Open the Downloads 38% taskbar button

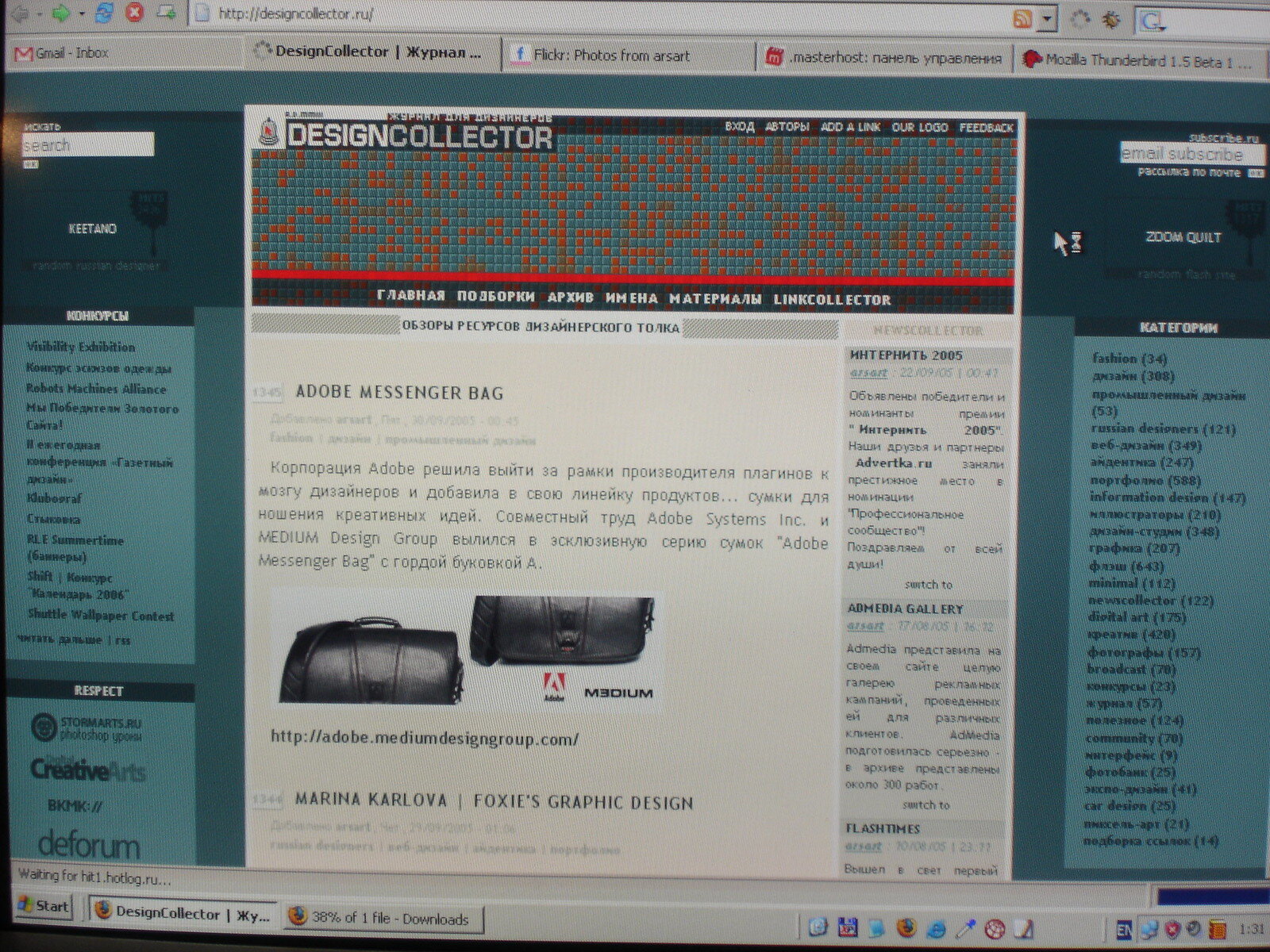(x=384, y=918)
